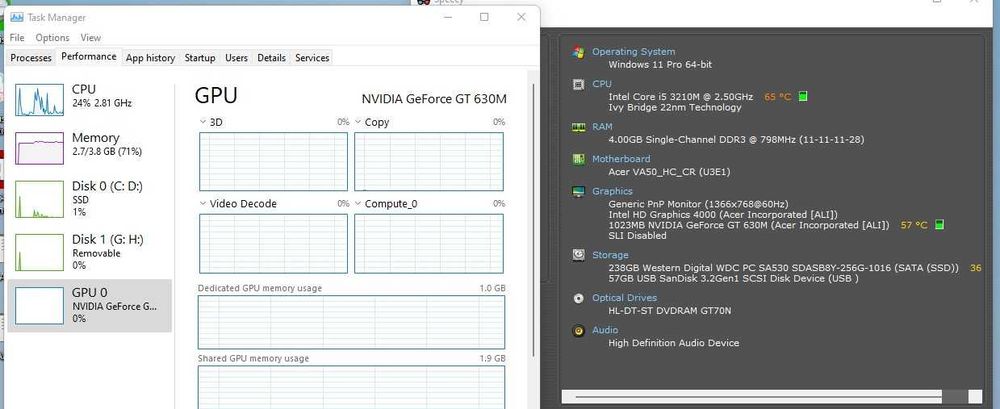The width and height of the screenshot is (1000, 409).
Task: Click the Motherboard icon in Speccy
Action: click(x=578, y=159)
